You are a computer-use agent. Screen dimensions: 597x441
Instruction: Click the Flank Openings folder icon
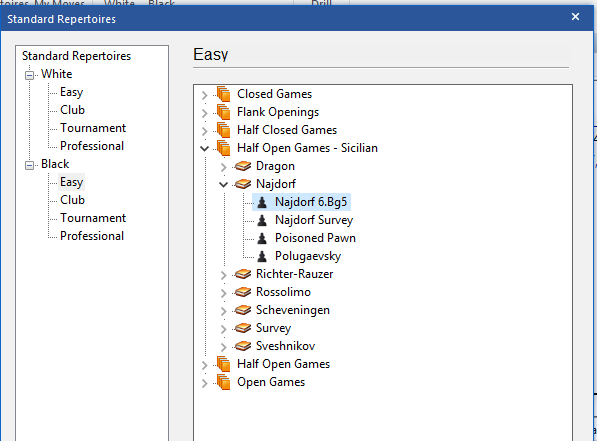click(223, 112)
